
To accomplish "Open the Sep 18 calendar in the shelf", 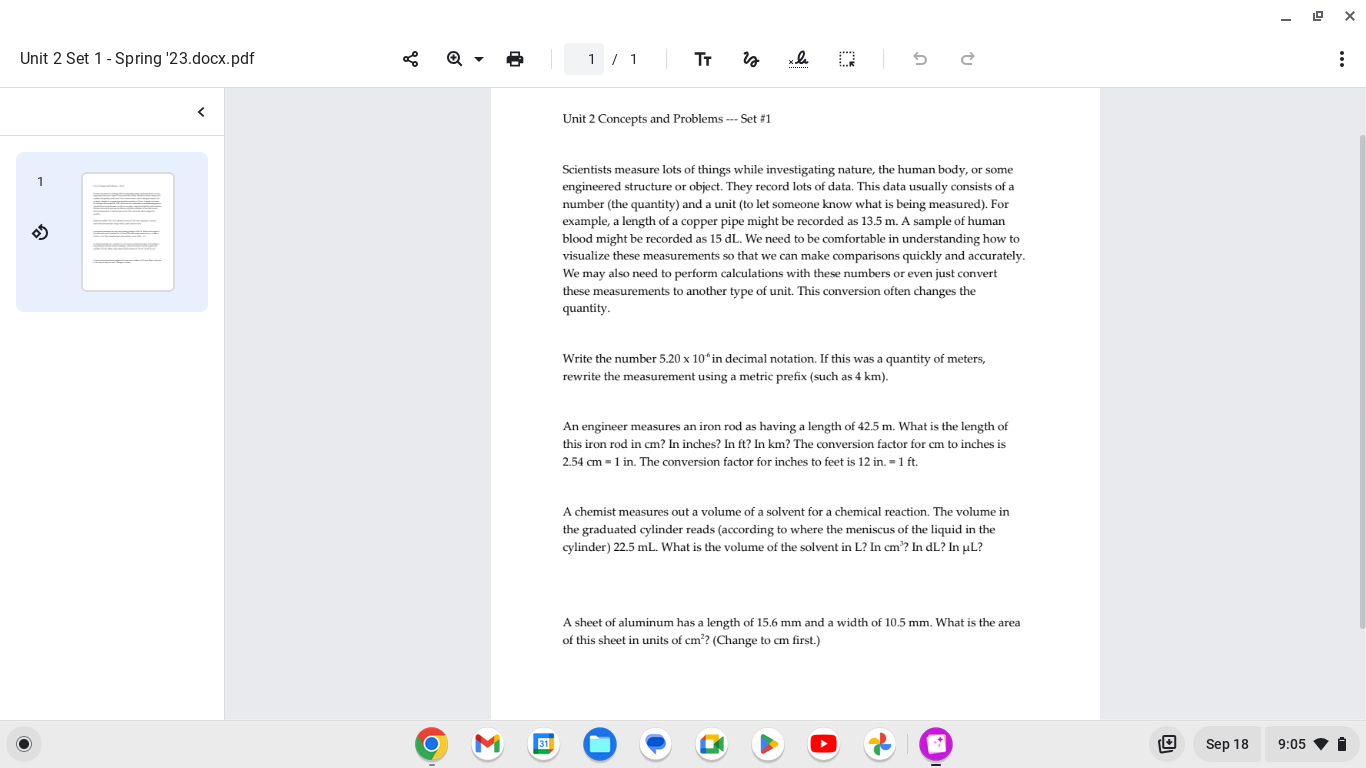I will [x=1227, y=744].
